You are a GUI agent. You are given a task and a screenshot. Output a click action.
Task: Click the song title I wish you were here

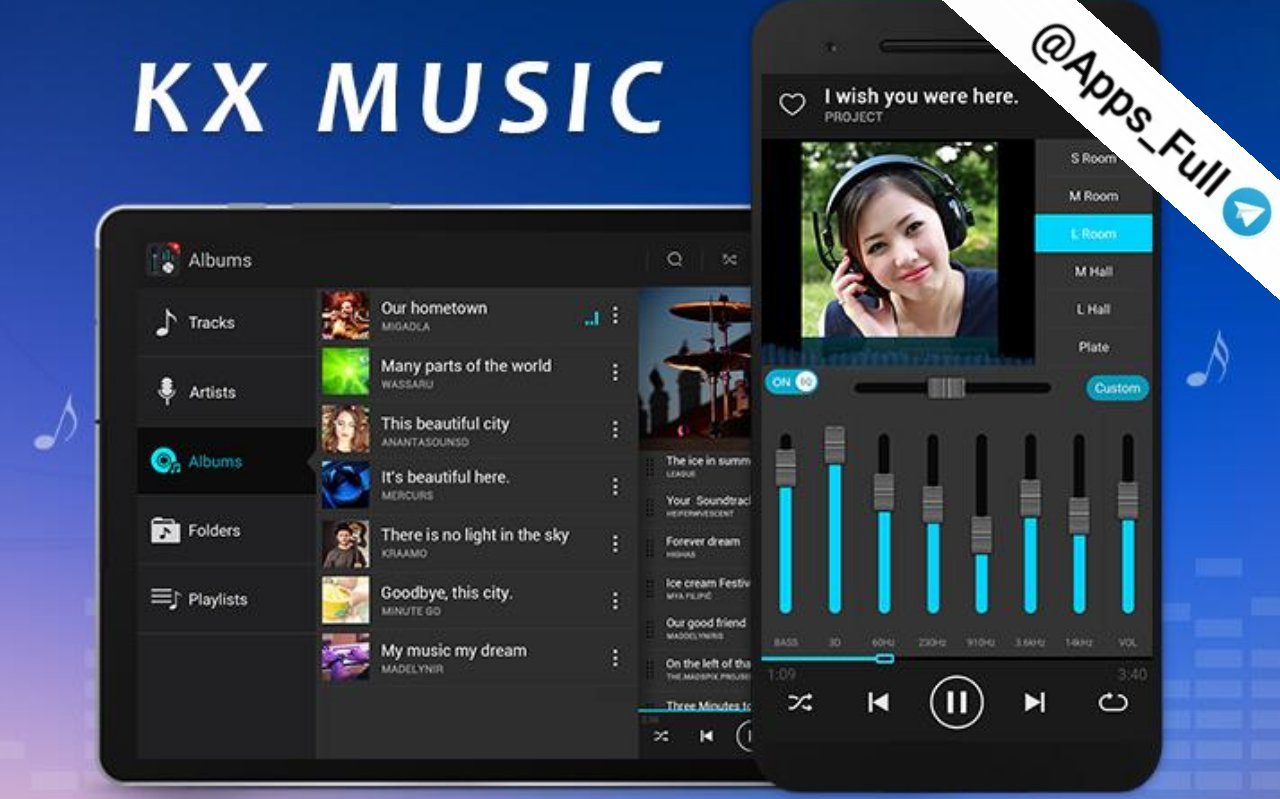pyautogui.click(x=921, y=96)
